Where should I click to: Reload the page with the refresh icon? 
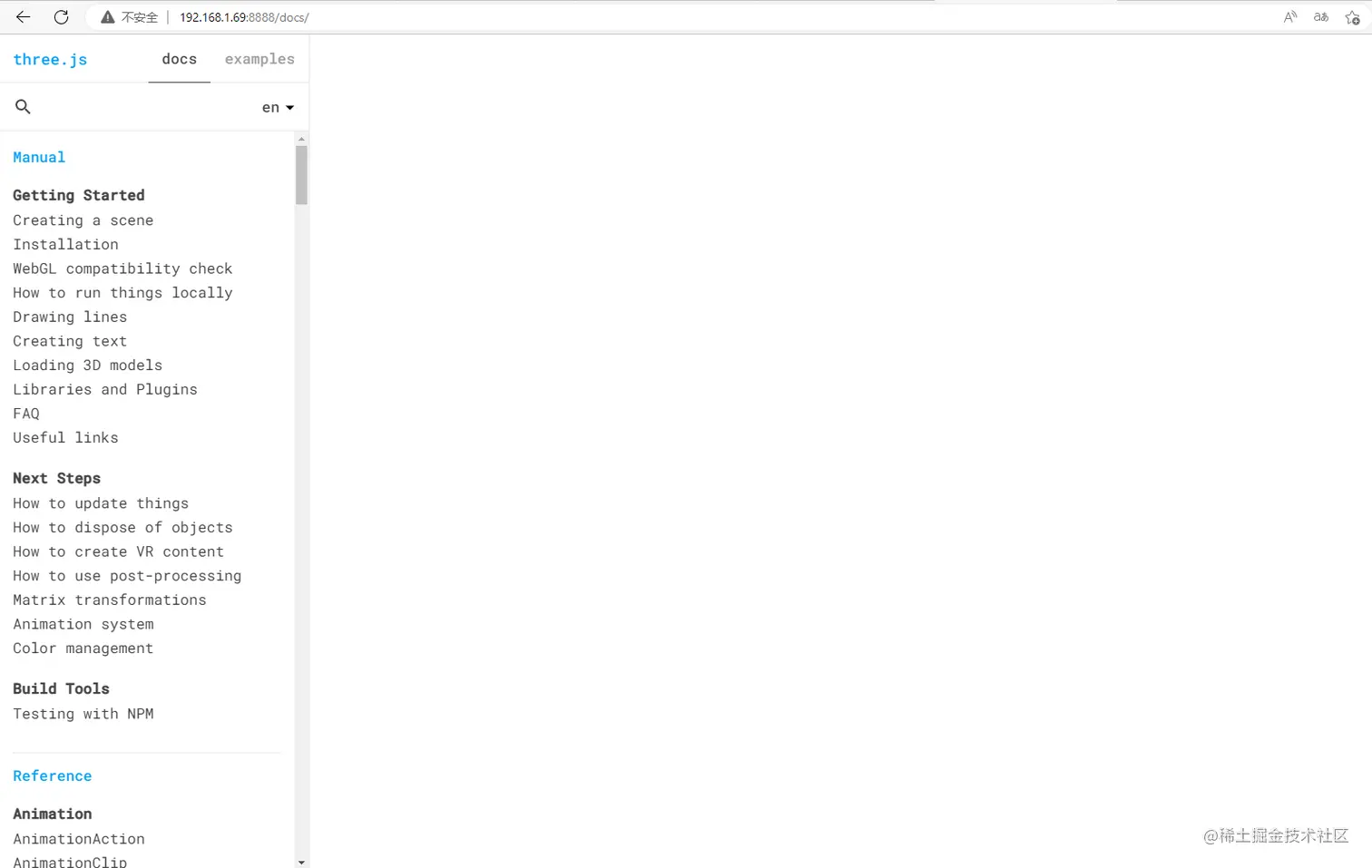pyautogui.click(x=61, y=16)
